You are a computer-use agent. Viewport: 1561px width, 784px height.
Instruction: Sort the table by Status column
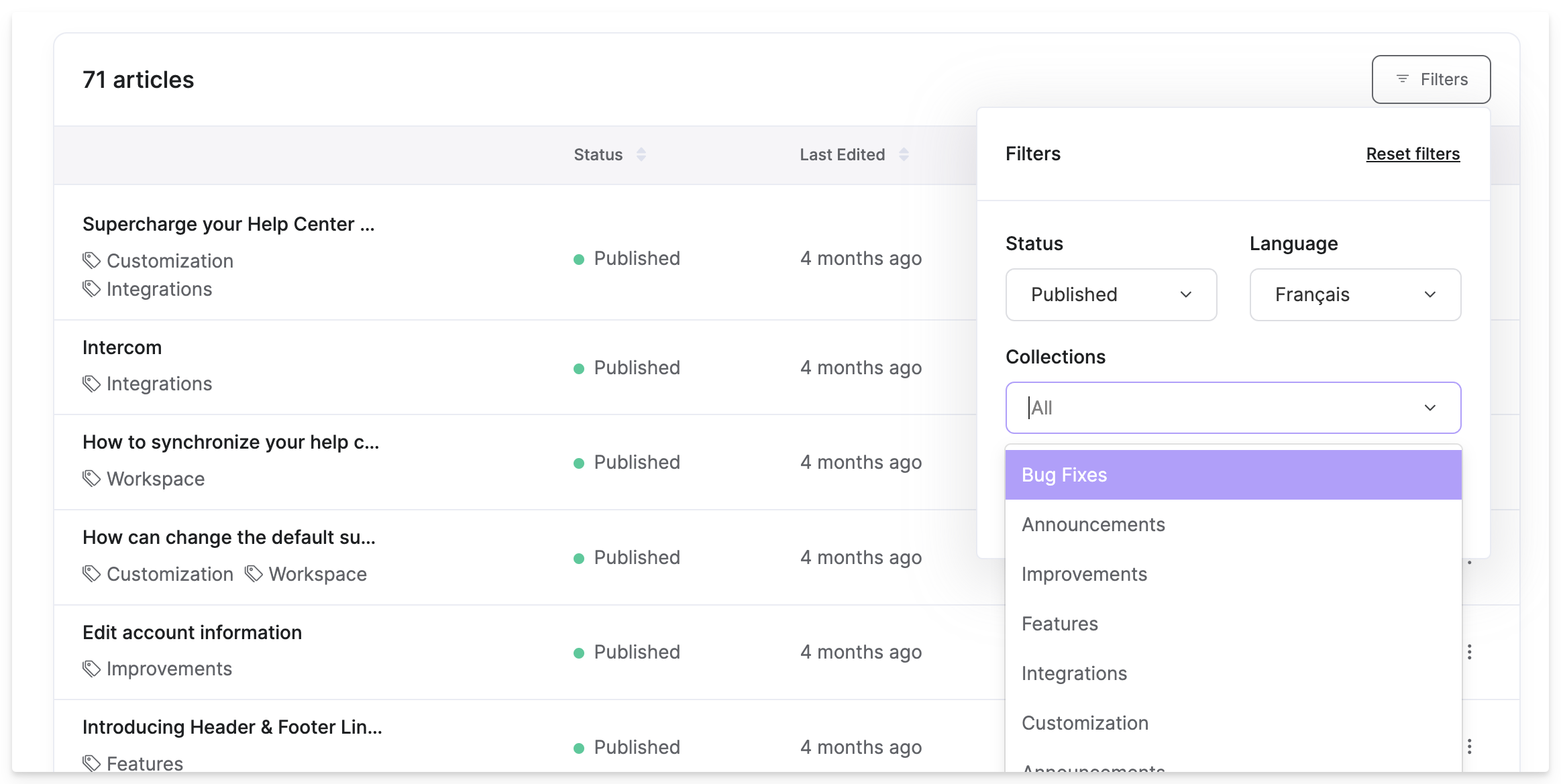click(641, 154)
